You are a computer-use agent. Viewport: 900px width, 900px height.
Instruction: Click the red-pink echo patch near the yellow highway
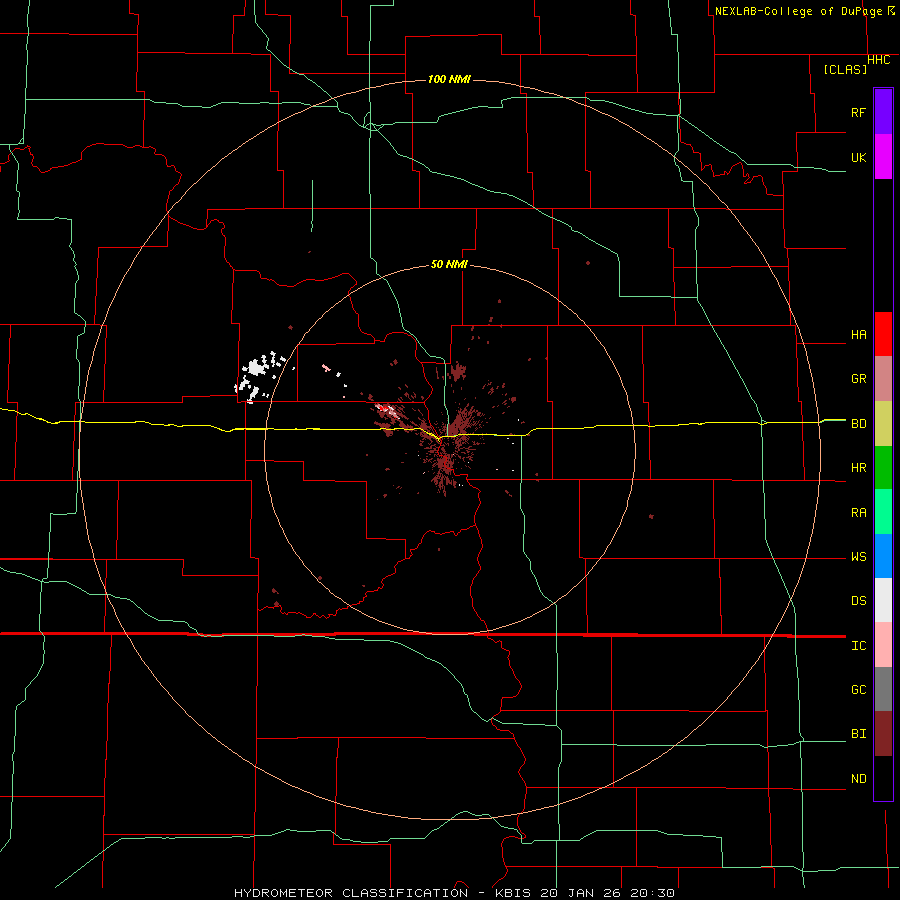(386, 409)
